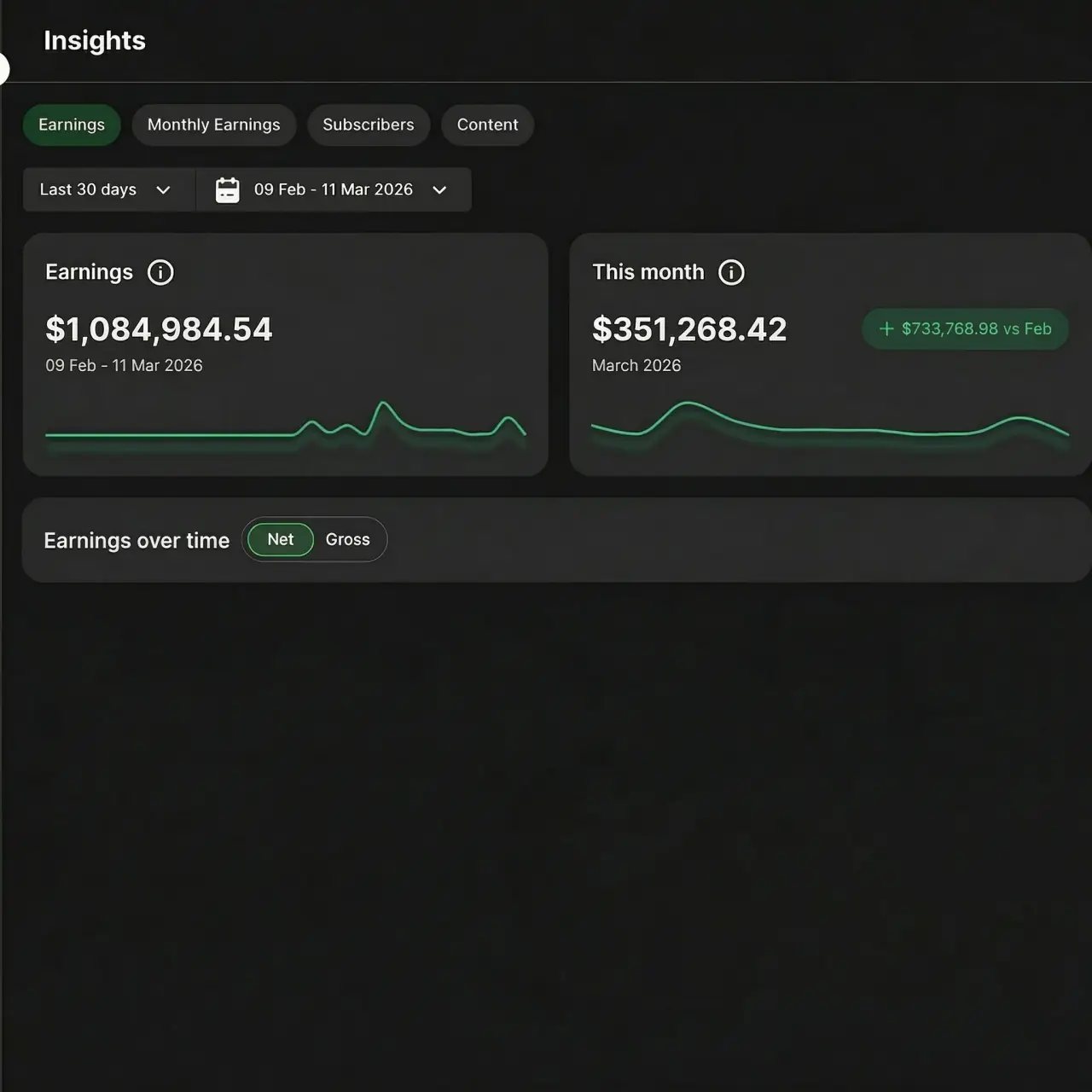
Task: Switch earnings display to Gross
Action: point(347,539)
